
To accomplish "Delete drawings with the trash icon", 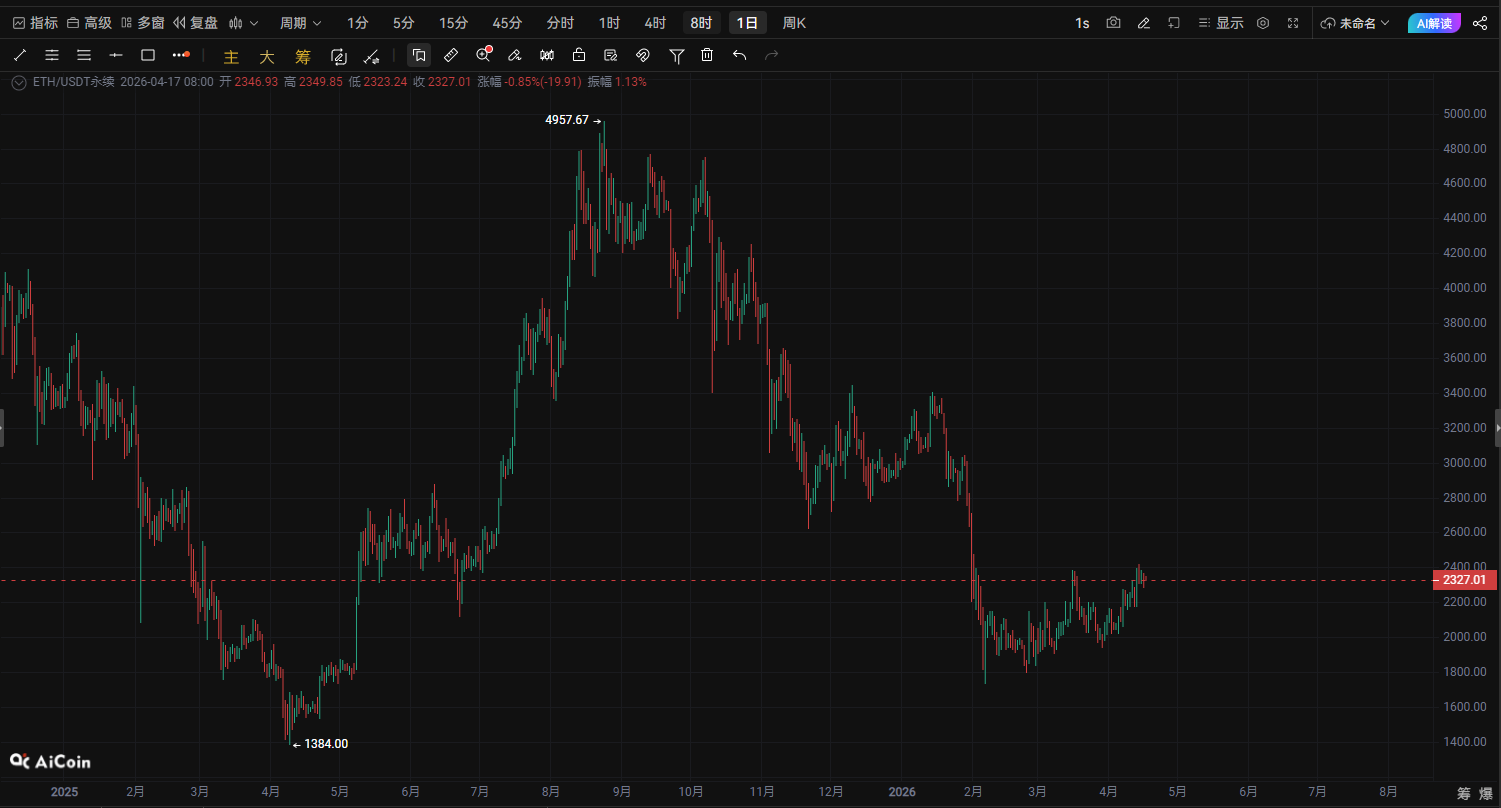I will point(707,55).
